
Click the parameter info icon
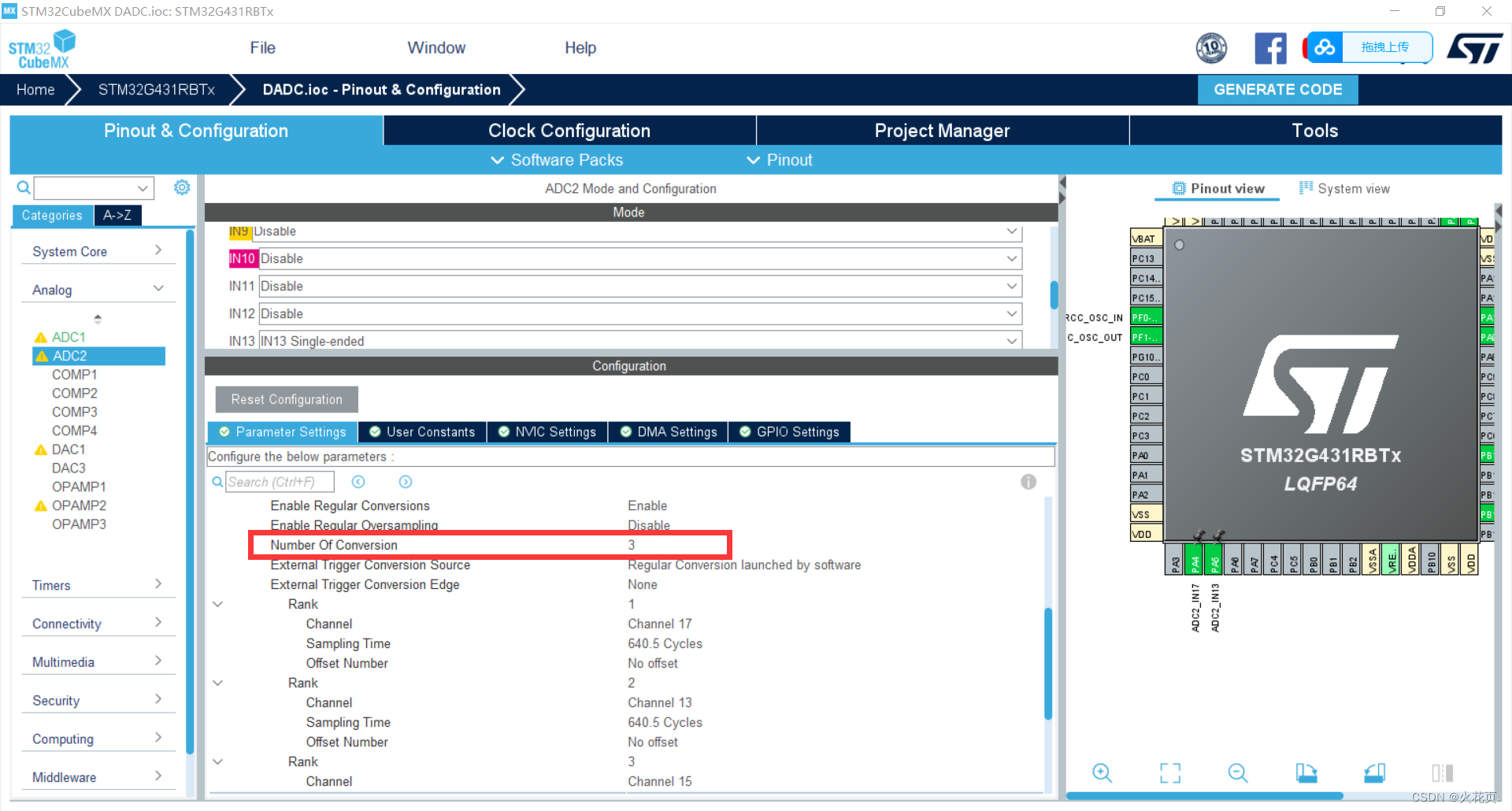1028,482
